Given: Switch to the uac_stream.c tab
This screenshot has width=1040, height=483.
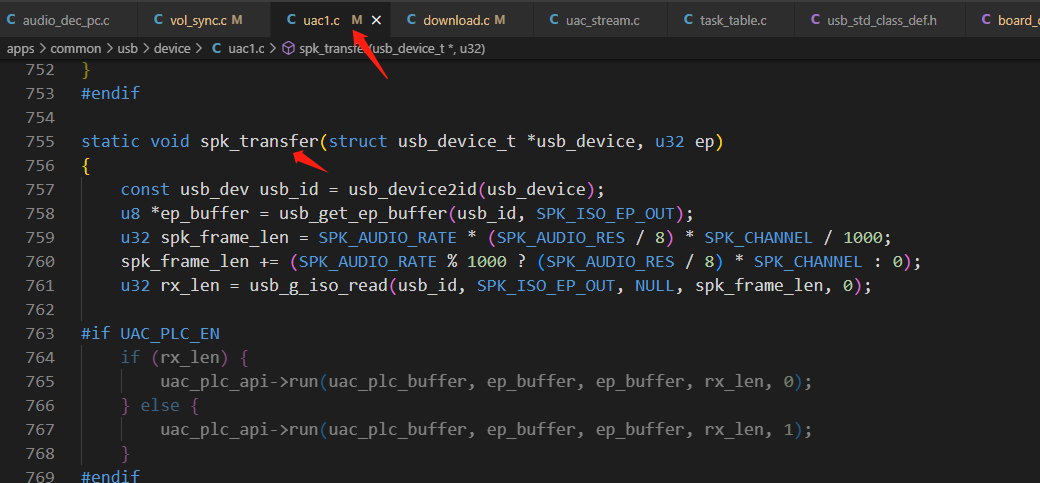Looking at the screenshot, I should 602,20.
